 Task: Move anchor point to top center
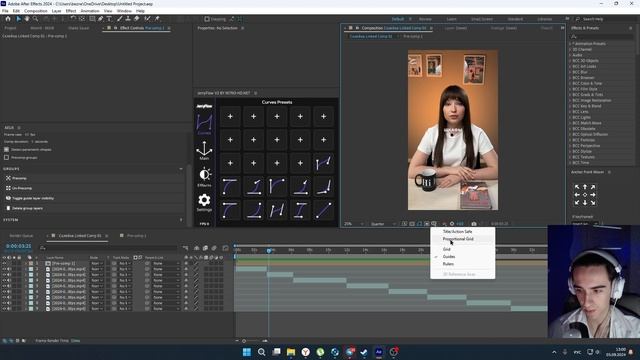(x=585, y=187)
